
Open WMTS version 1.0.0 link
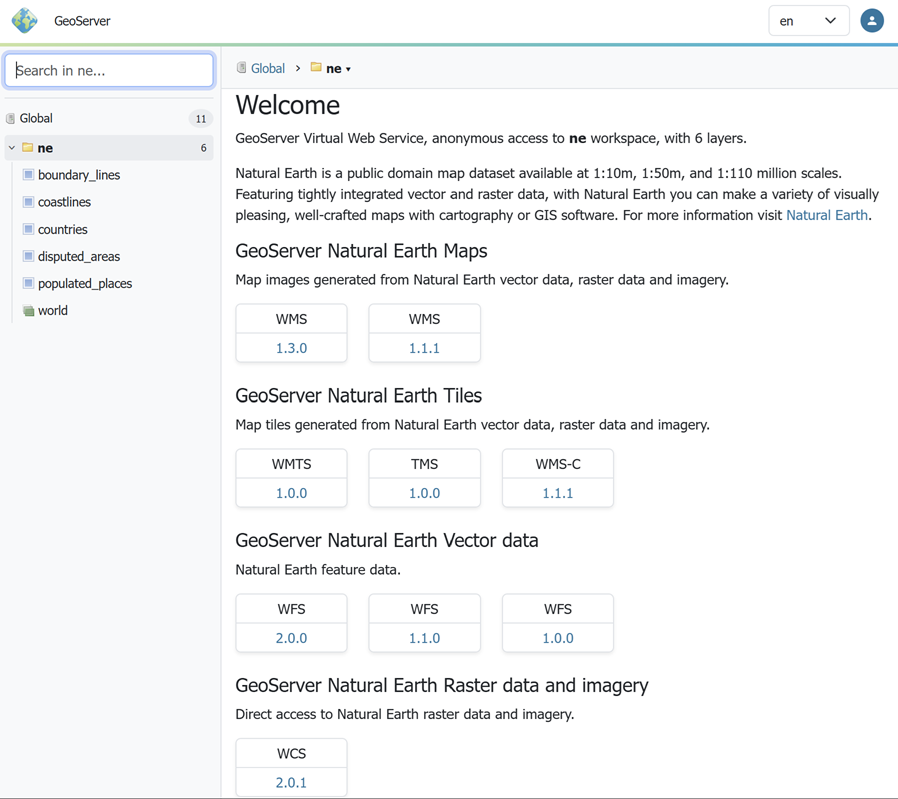pyautogui.click(x=291, y=493)
